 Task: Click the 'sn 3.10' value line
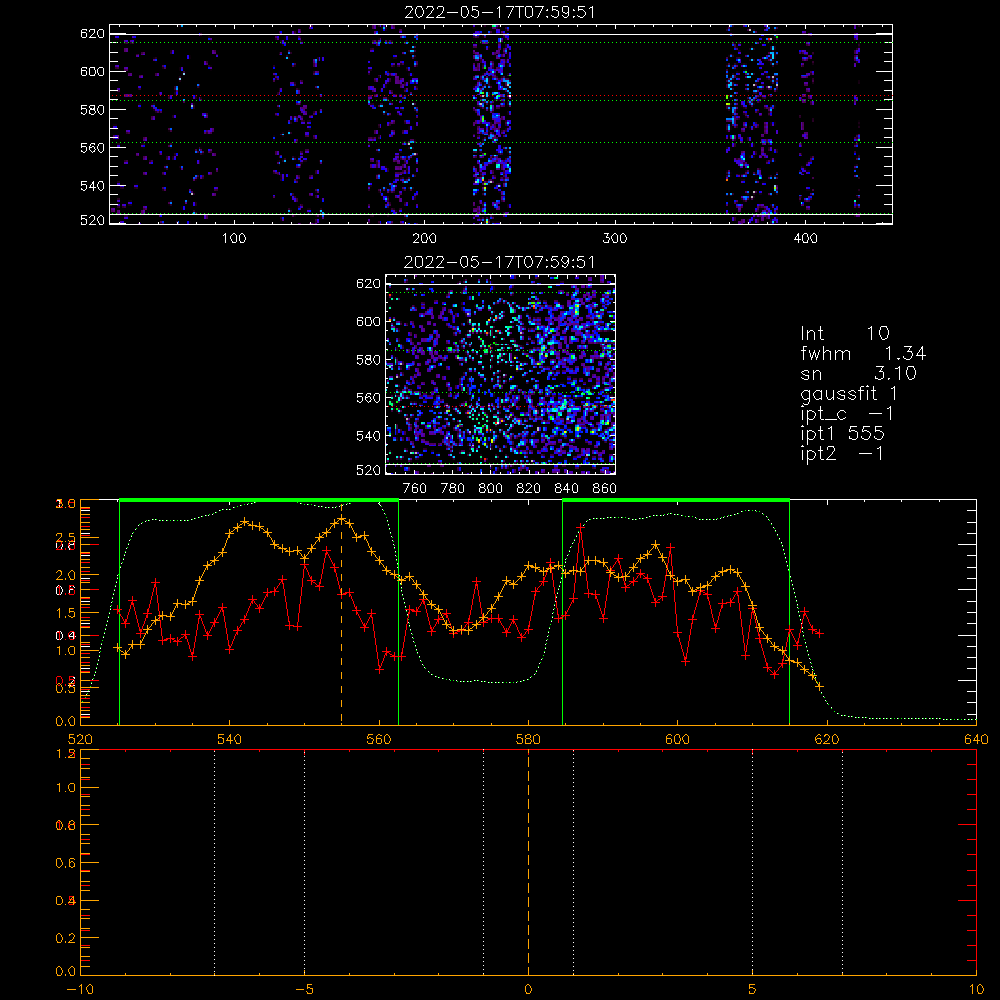pyautogui.click(x=858, y=373)
